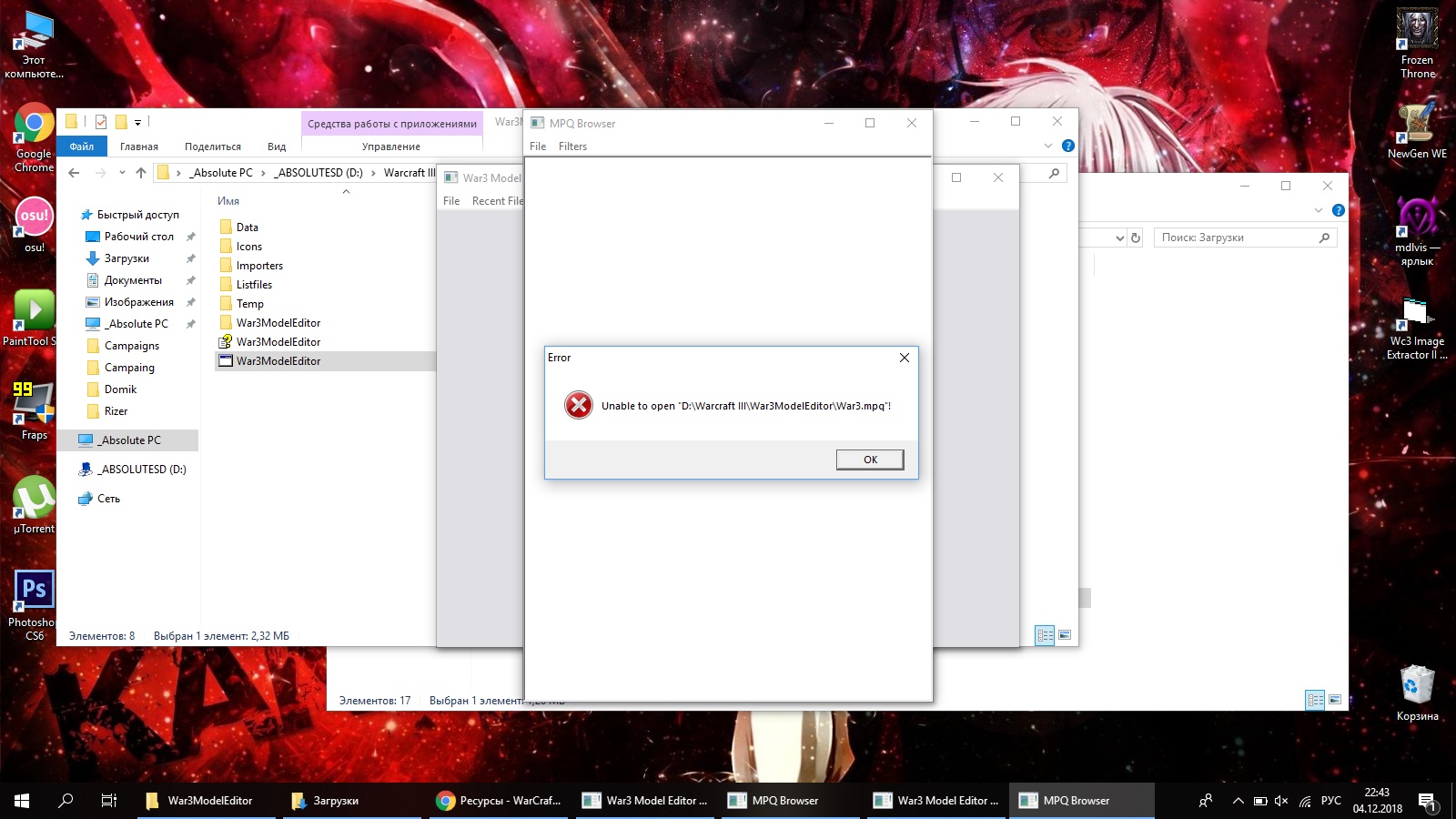Click _ABSOLUTESD (D:) in address breadcrumb
Image resolution: width=1456 pixels, height=819 pixels.
(x=320, y=173)
